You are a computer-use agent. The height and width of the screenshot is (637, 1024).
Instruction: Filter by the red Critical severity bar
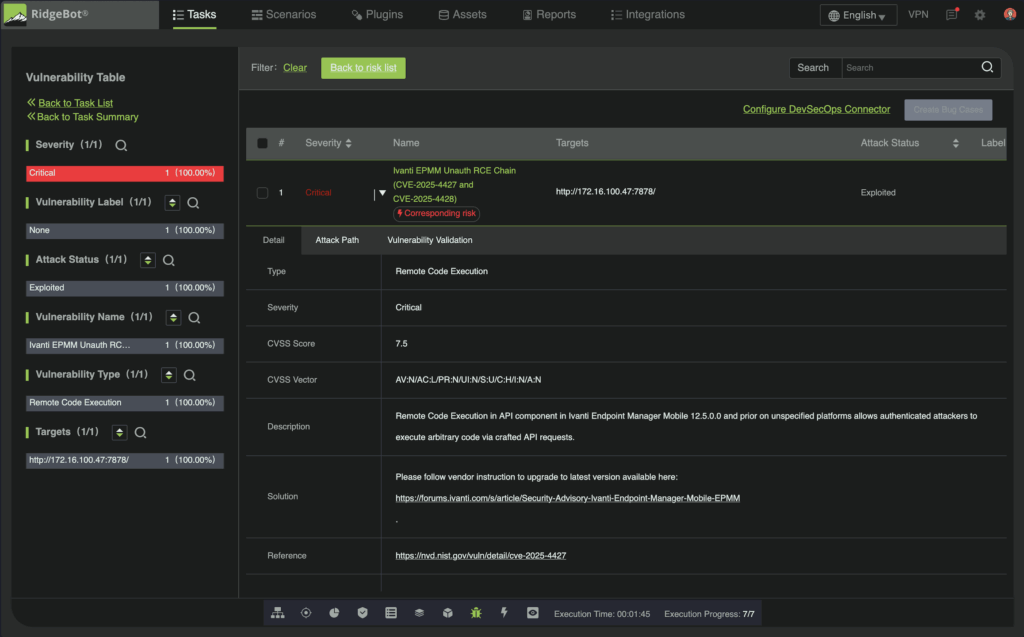125,173
